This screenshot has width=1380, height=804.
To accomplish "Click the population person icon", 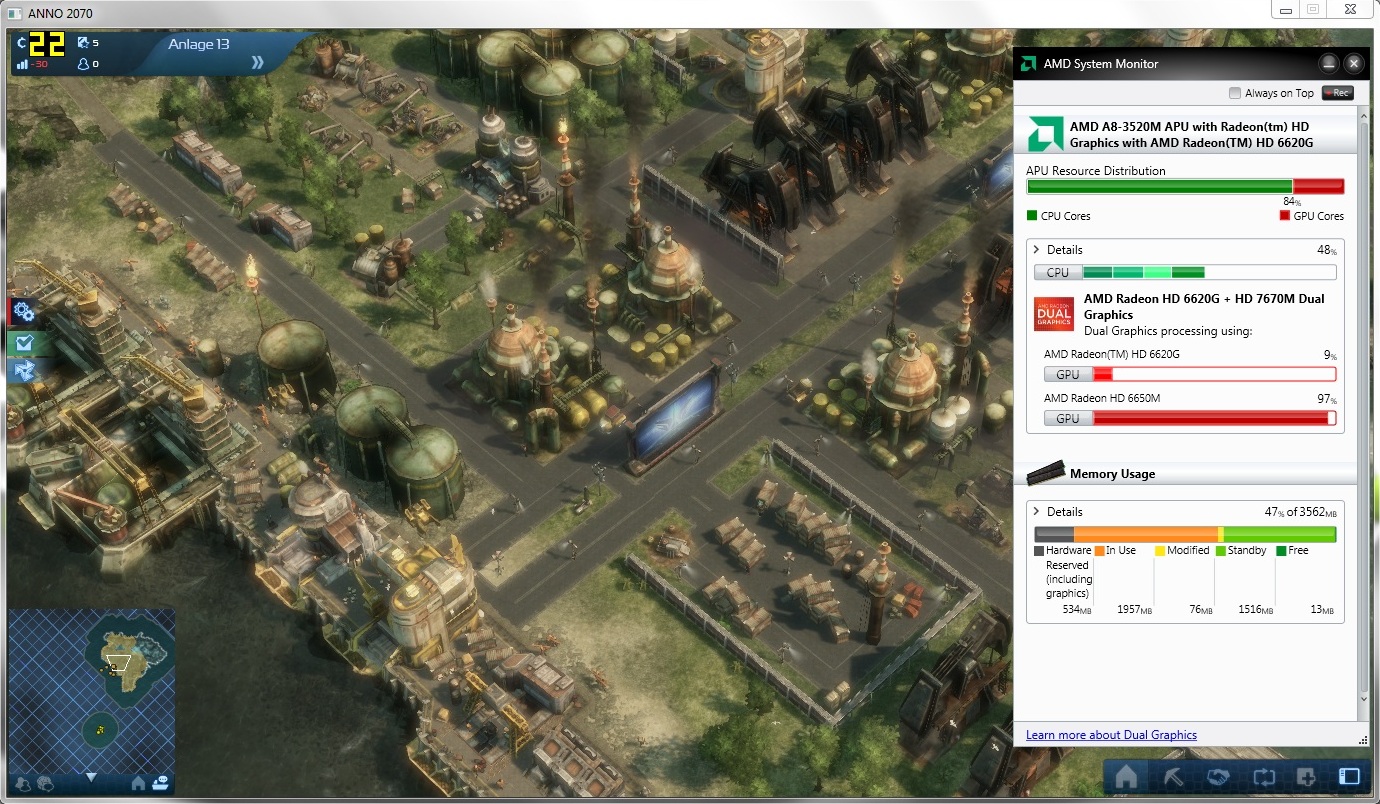I will (82, 64).
